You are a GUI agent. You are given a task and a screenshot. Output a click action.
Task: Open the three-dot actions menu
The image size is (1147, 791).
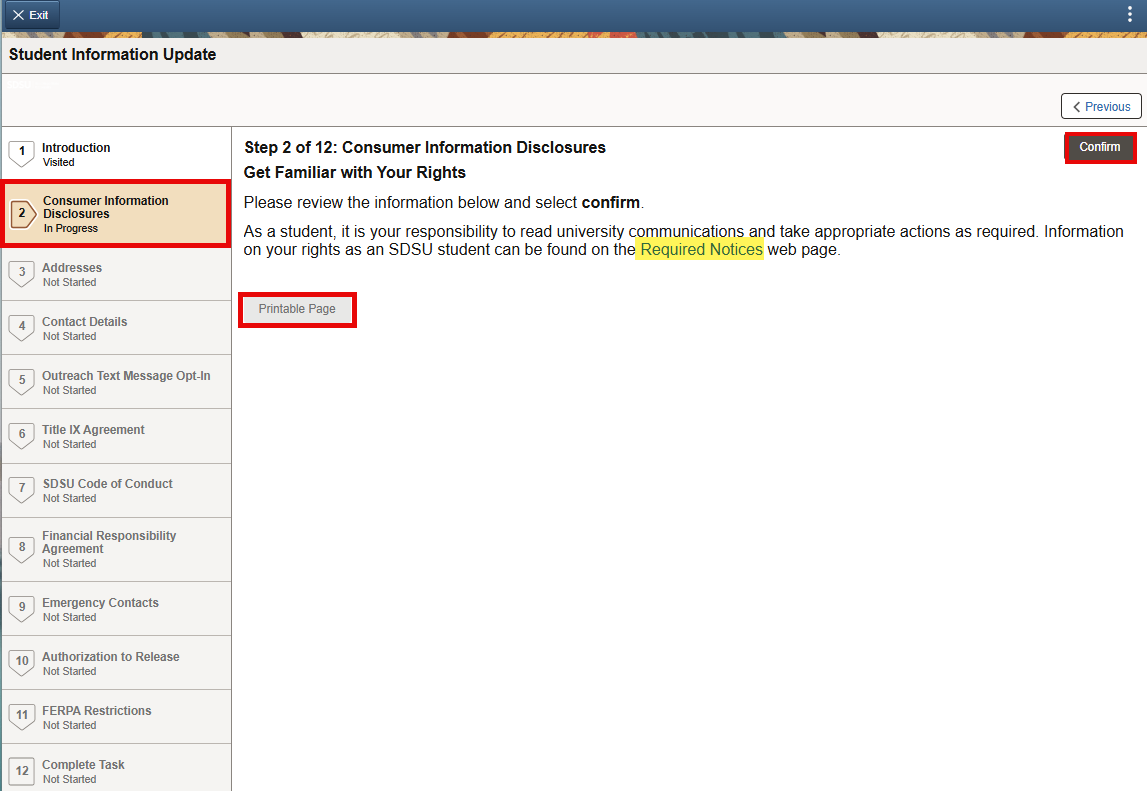[1128, 14]
